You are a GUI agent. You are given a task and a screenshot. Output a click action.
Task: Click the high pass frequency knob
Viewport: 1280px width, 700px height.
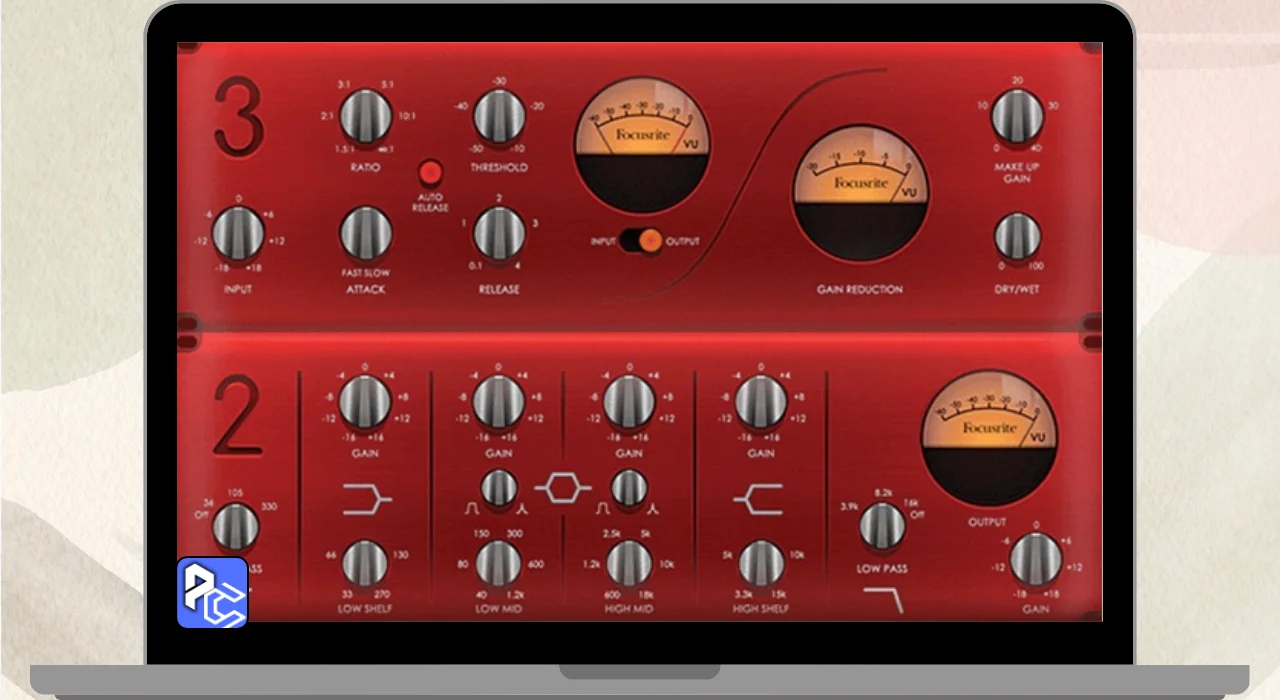point(236,527)
